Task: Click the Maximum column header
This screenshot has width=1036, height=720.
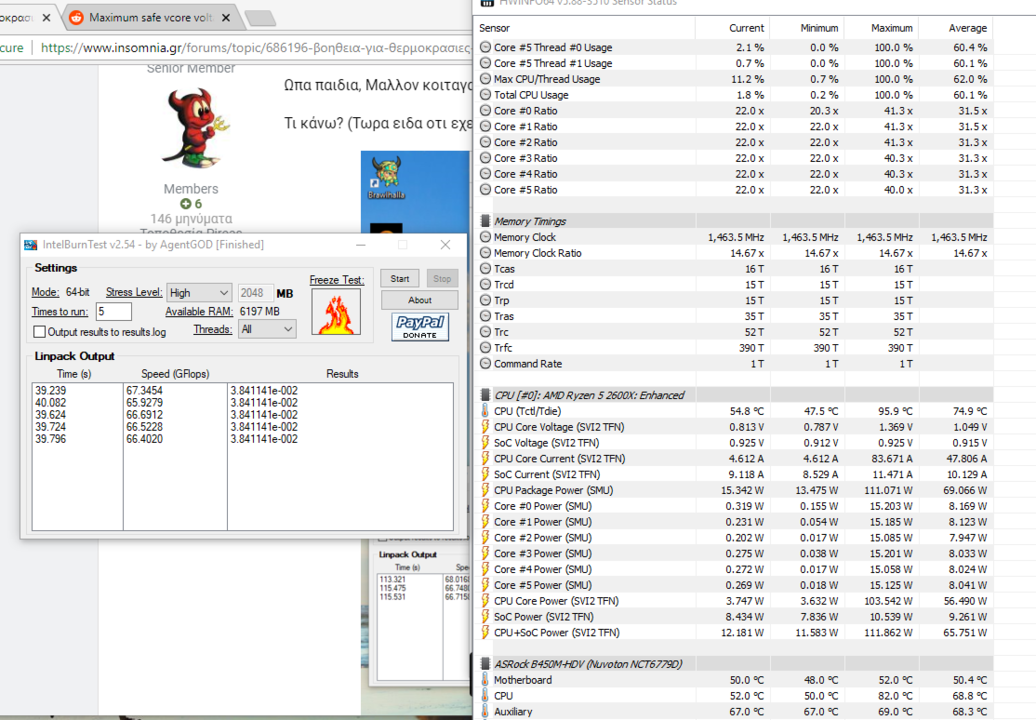Action: (x=891, y=28)
